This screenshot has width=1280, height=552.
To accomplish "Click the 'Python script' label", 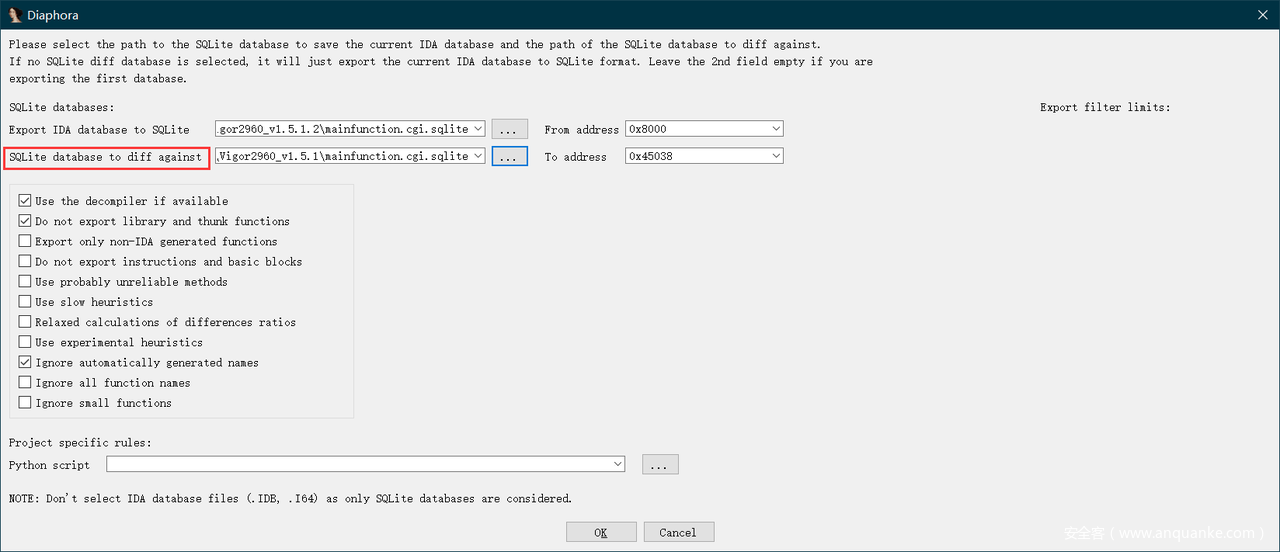I will pyautogui.click(x=49, y=465).
